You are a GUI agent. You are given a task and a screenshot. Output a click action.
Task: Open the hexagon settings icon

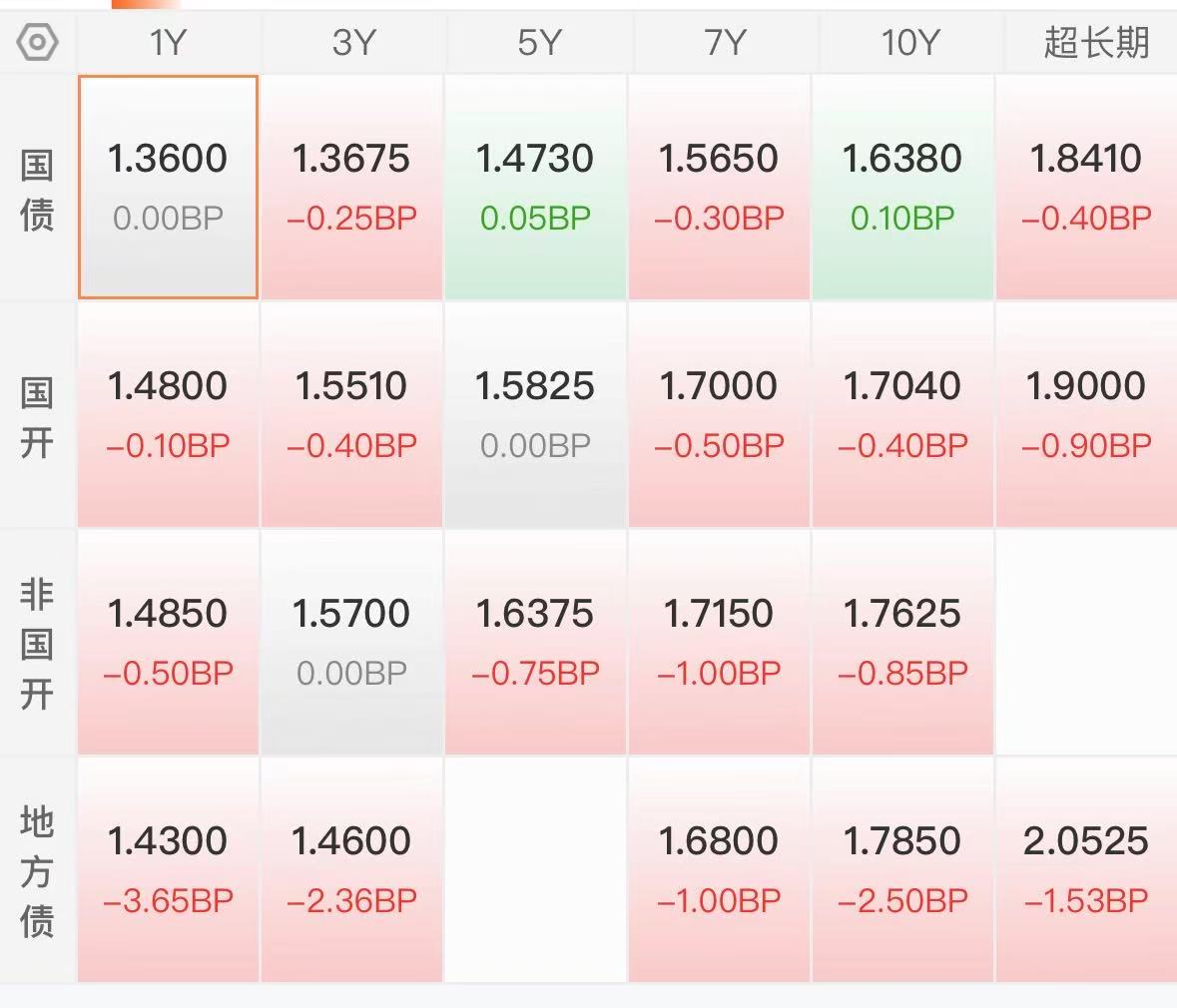(x=37, y=42)
